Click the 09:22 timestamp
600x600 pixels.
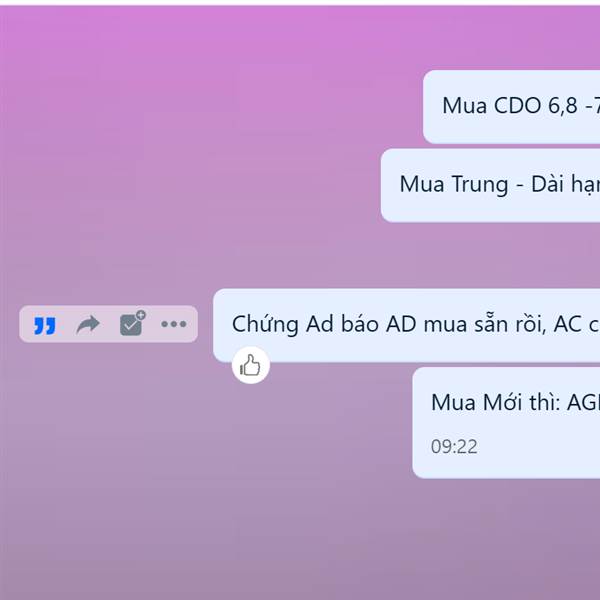tap(454, 447)
